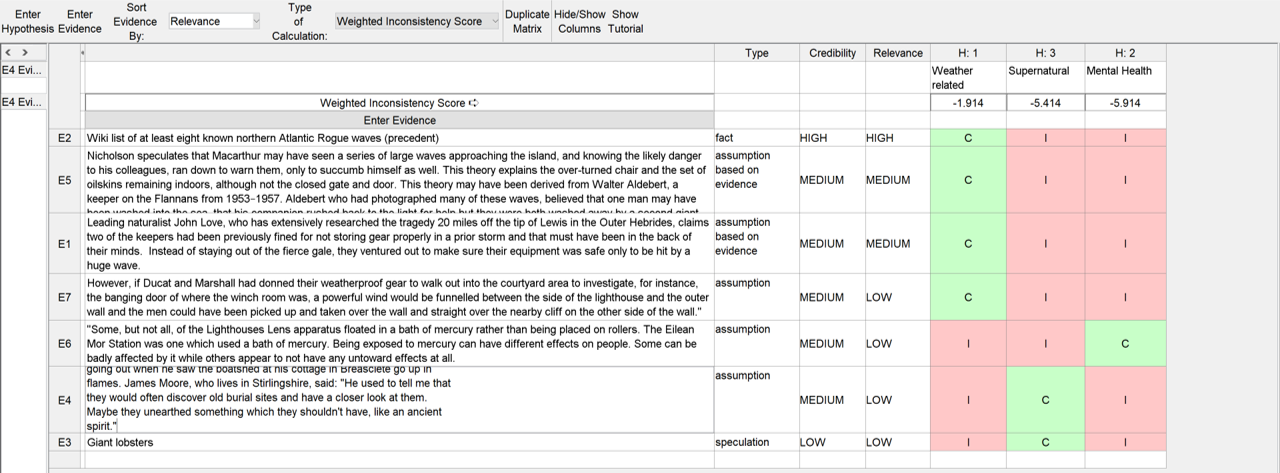Click the red I cell for E3 under H: 1
Viewport: 1280px width, 473px height.
[967, 442]
